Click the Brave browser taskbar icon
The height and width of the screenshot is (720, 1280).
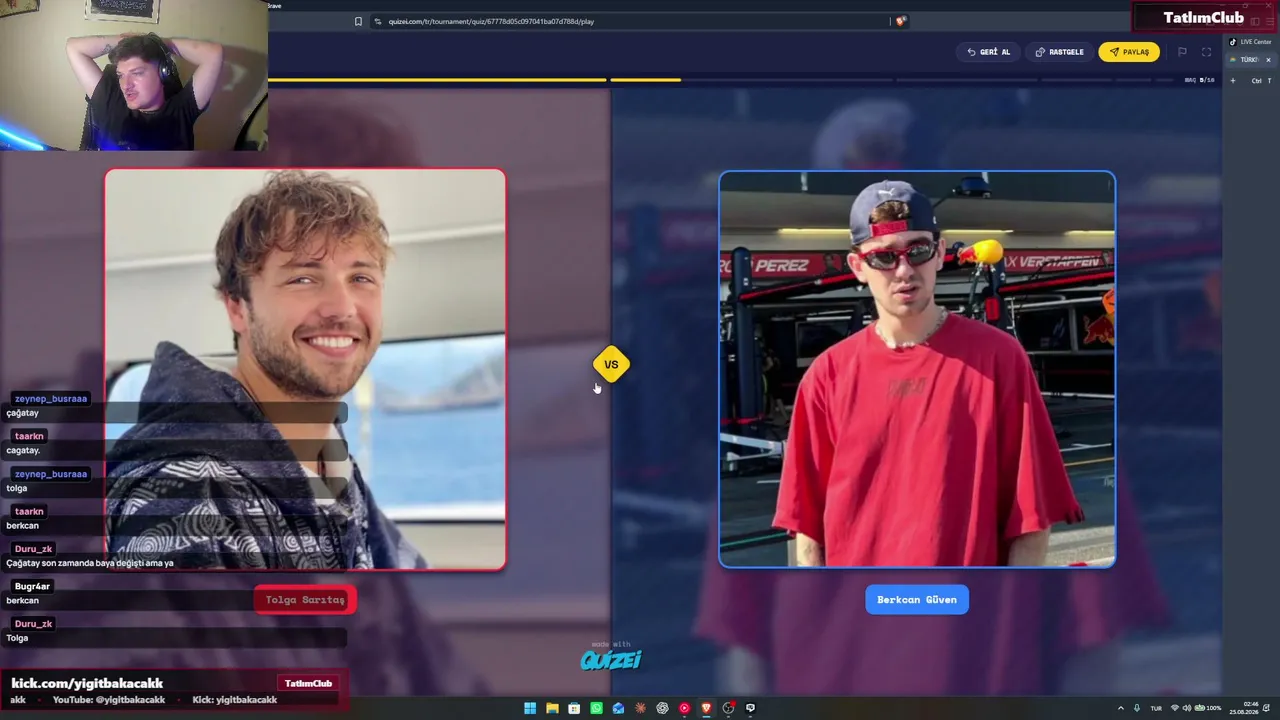706,708
